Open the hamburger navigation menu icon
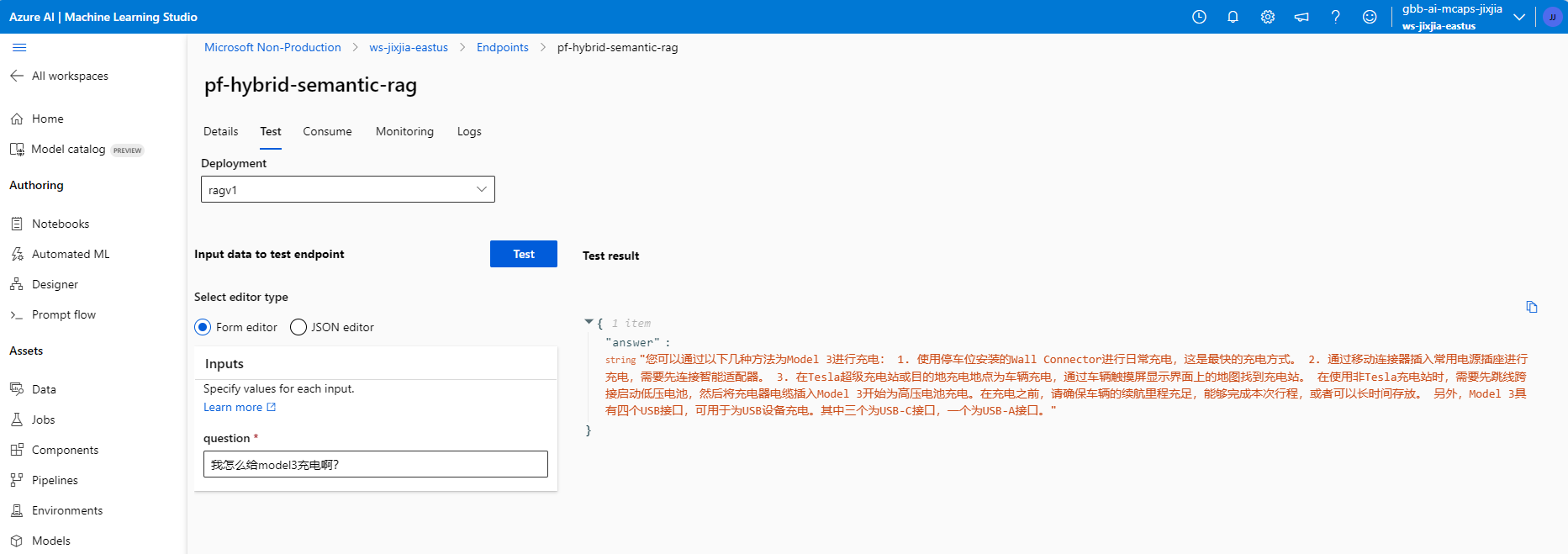This screenshot has width=1568, height=554. 19,48
